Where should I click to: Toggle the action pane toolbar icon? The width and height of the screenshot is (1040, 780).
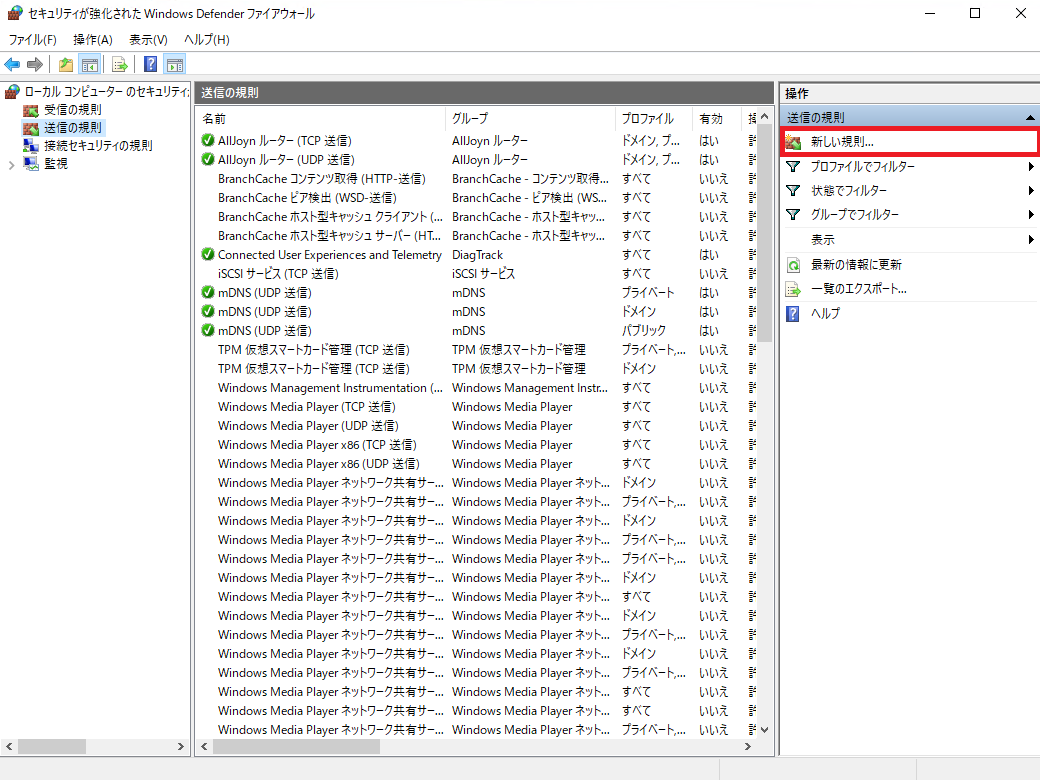[x=175, y=64]
